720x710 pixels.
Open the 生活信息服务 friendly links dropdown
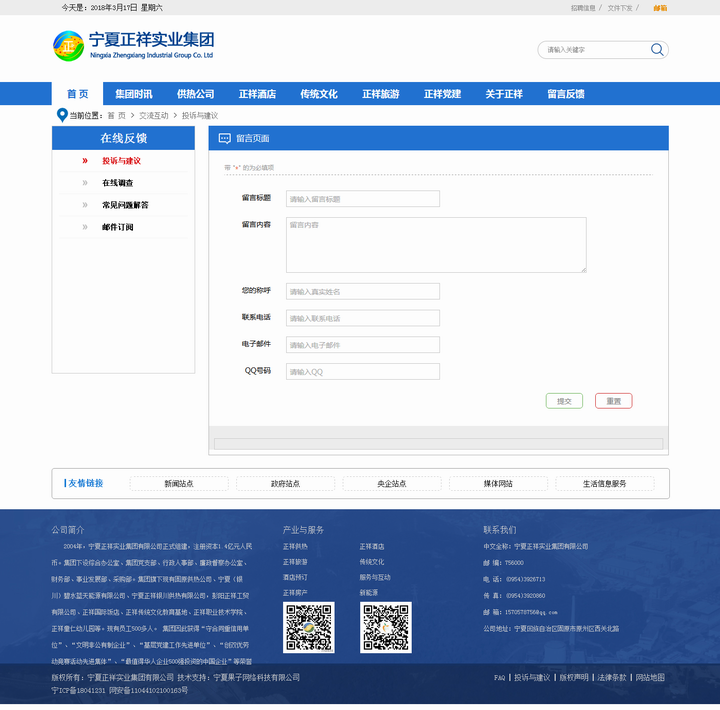pyautogui.click(x=605, y=484)
